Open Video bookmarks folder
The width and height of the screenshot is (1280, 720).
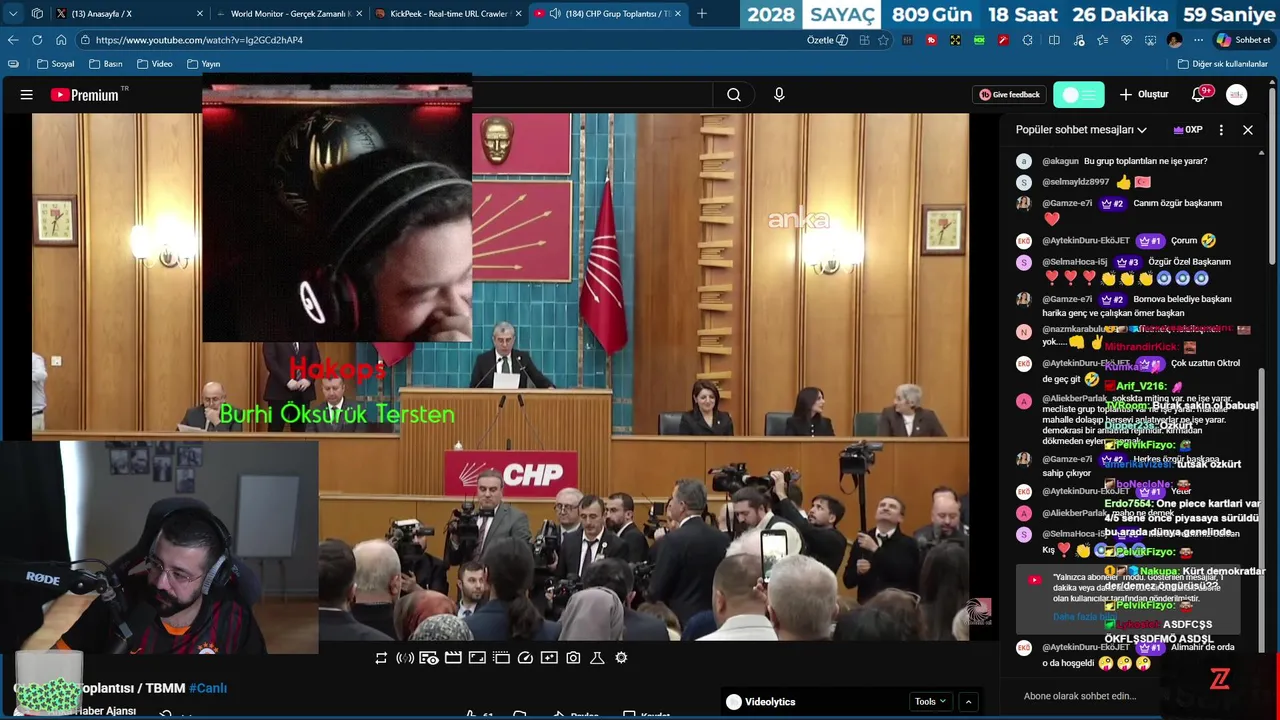[x=154, y=64]
